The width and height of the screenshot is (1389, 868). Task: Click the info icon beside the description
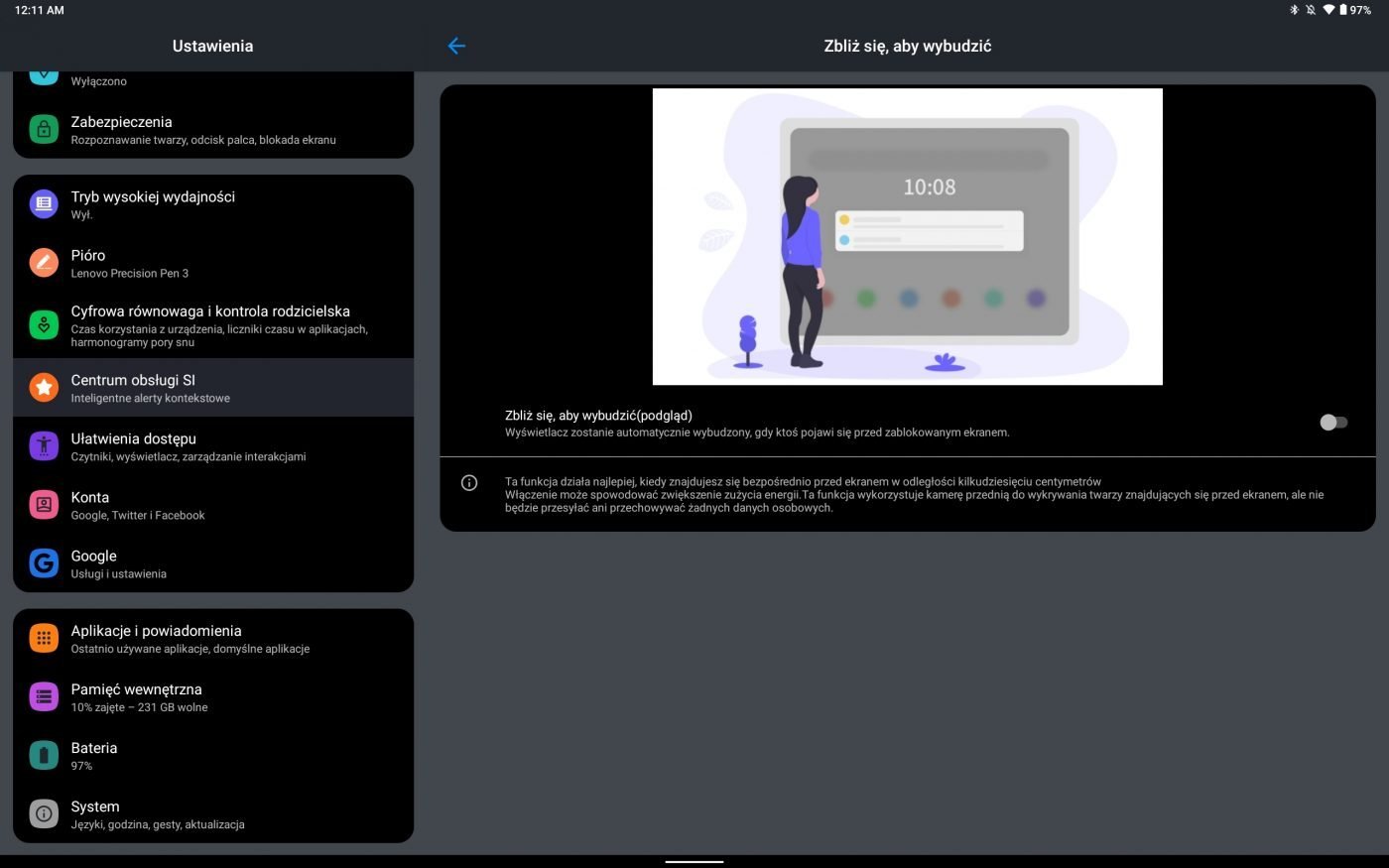[469, 483]
